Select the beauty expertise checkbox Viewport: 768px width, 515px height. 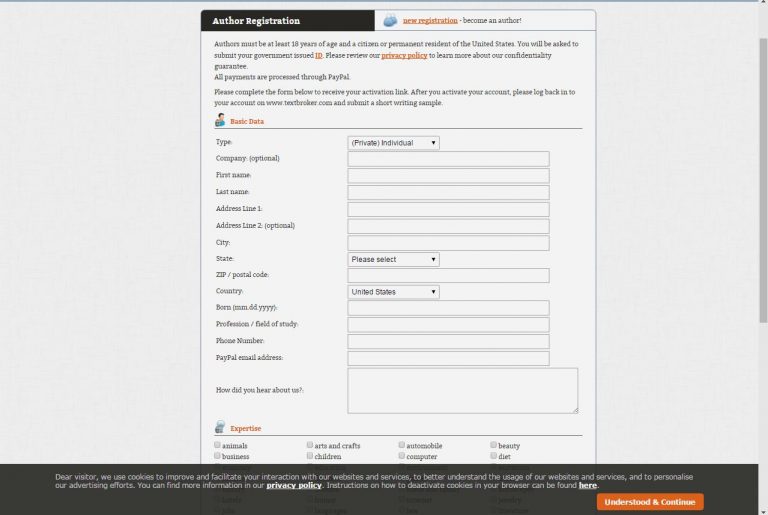[494, 445]
